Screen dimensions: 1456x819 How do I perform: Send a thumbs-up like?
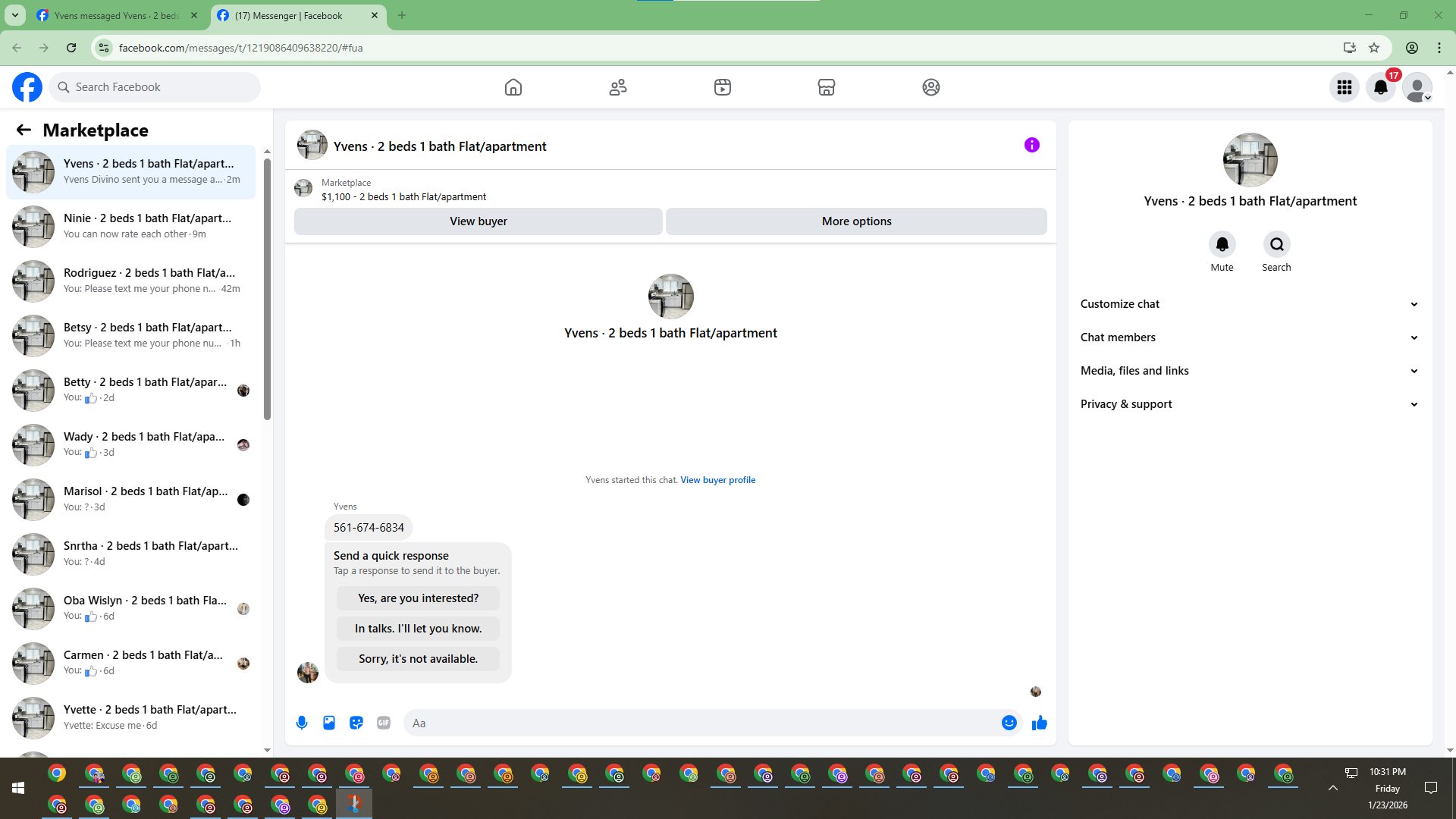tap(1040, 723)
